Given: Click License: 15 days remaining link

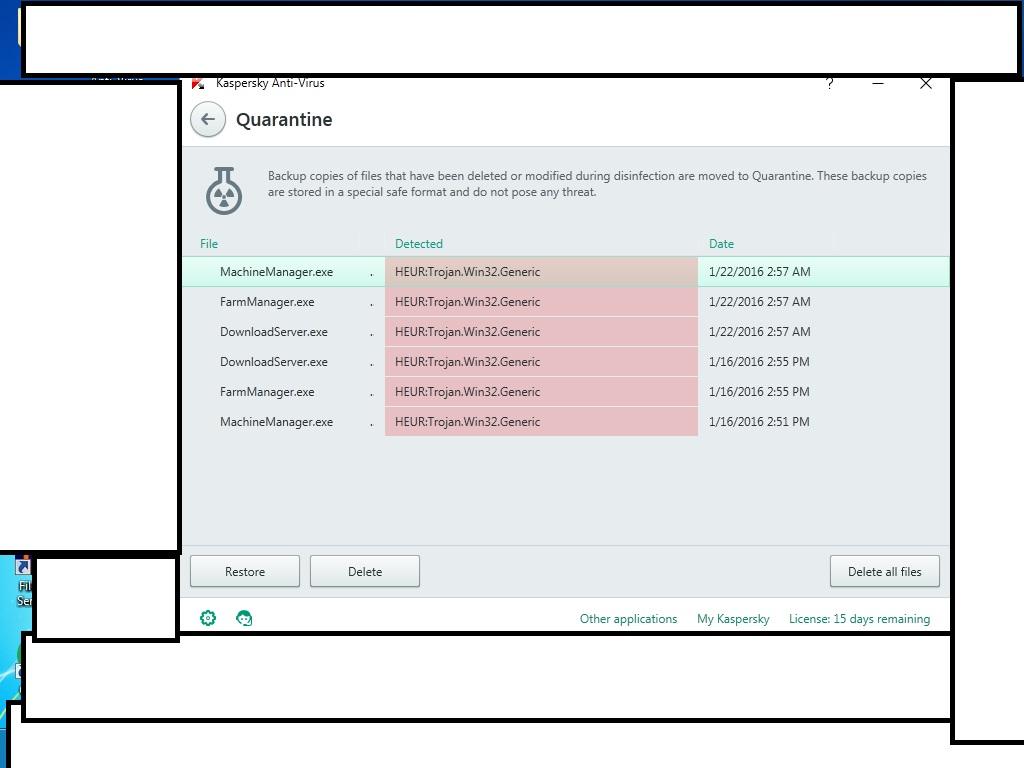Looking at the screenshot, I should coord(859,618).
